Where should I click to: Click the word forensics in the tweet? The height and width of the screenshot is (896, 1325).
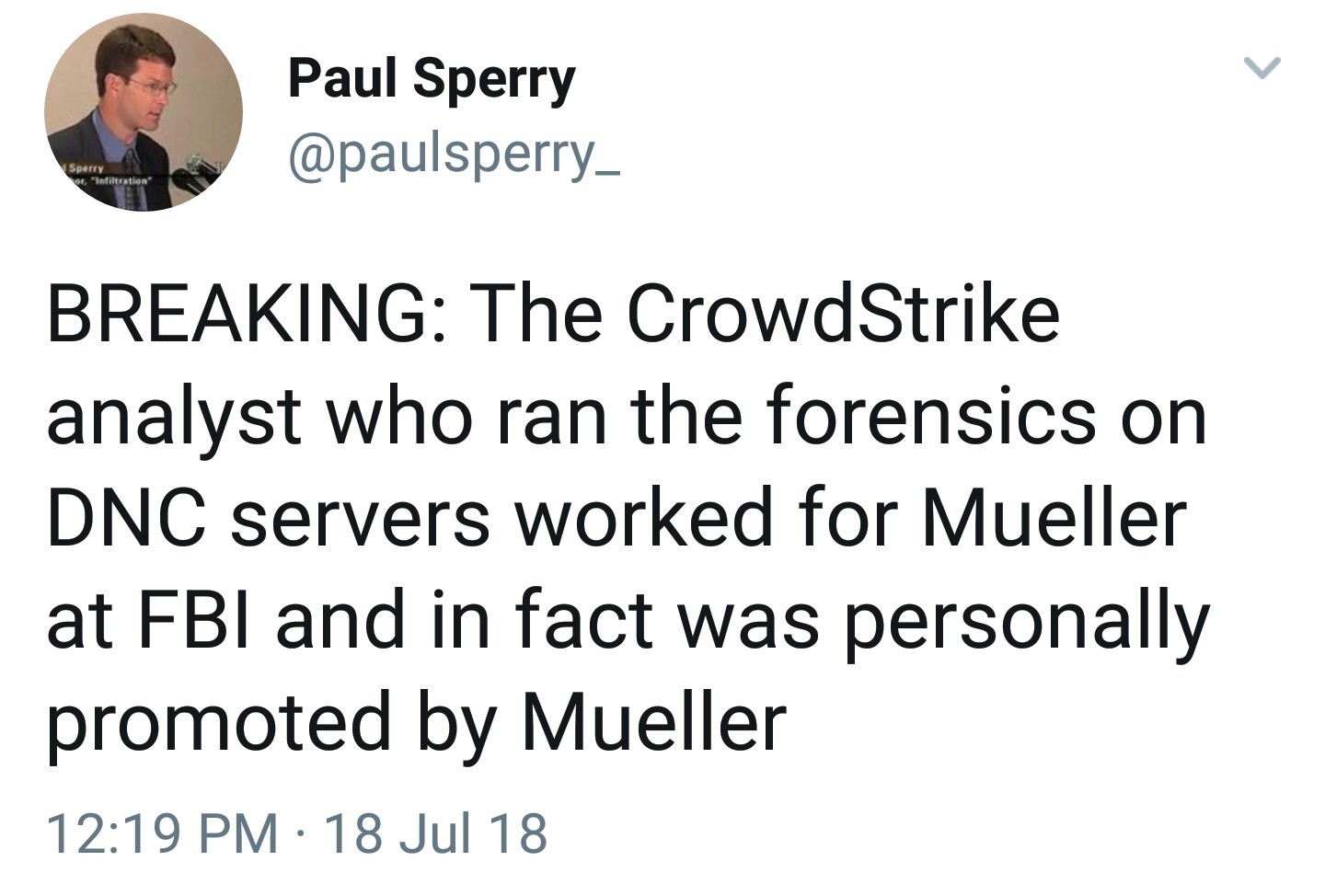(931, 416)
